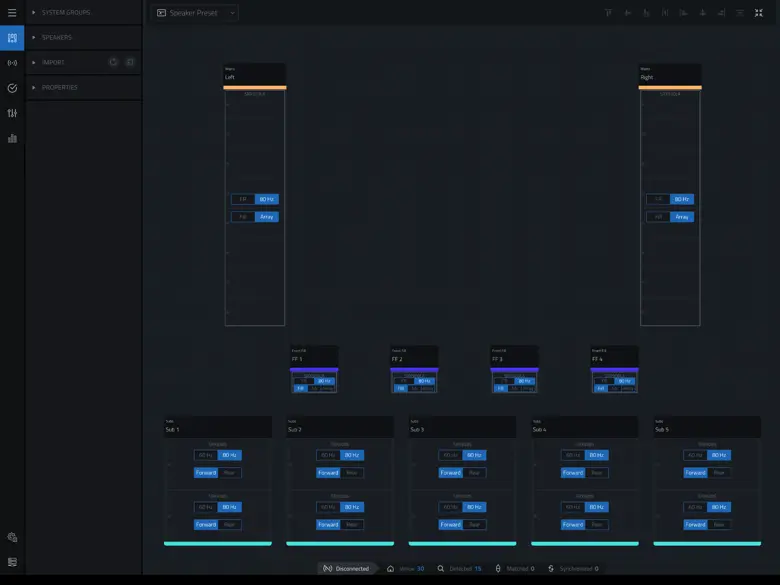
Task: Select the Sub 3 speaker header
Action: tap(462, 427)
